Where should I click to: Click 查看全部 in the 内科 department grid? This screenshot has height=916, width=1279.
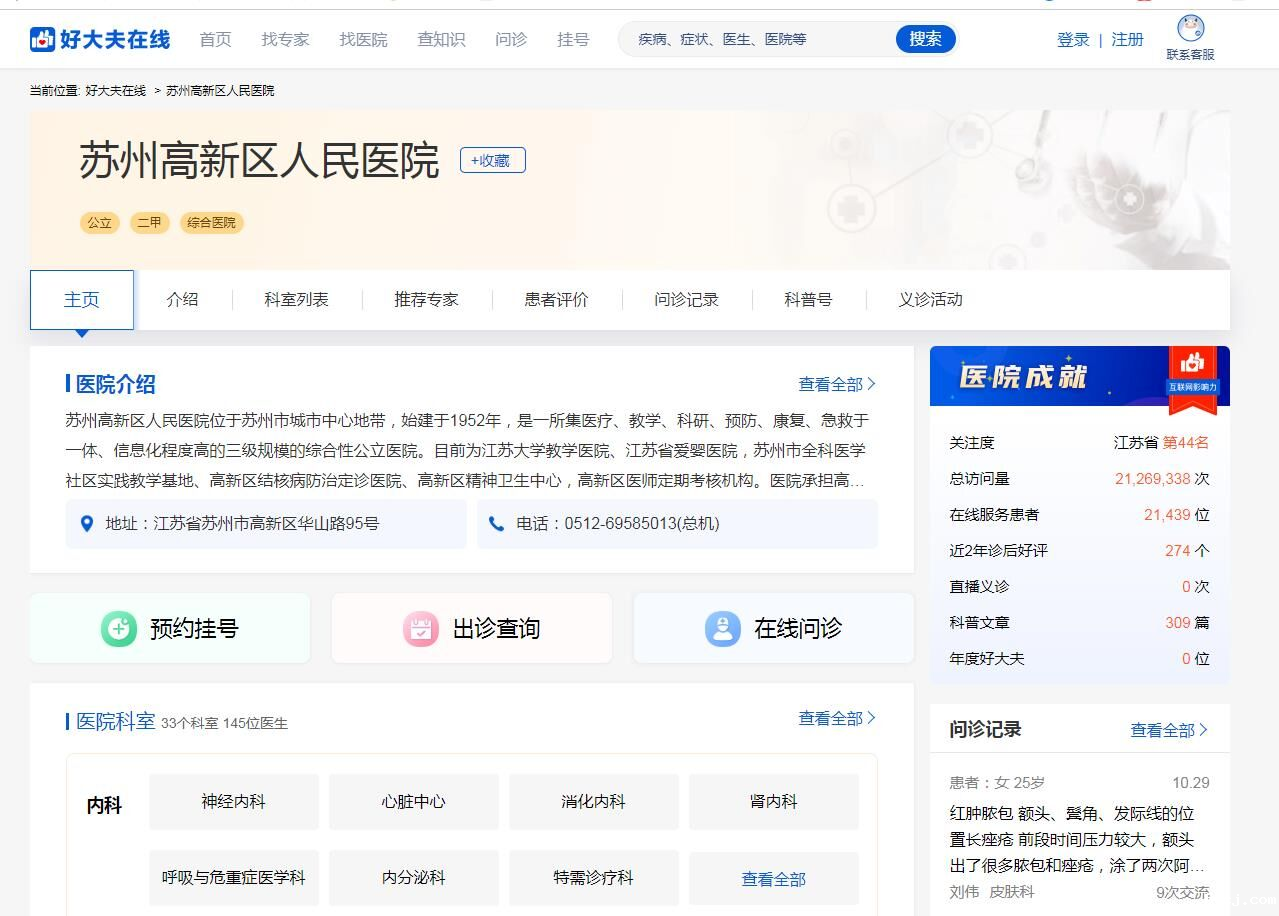click(x=773, y=879)
